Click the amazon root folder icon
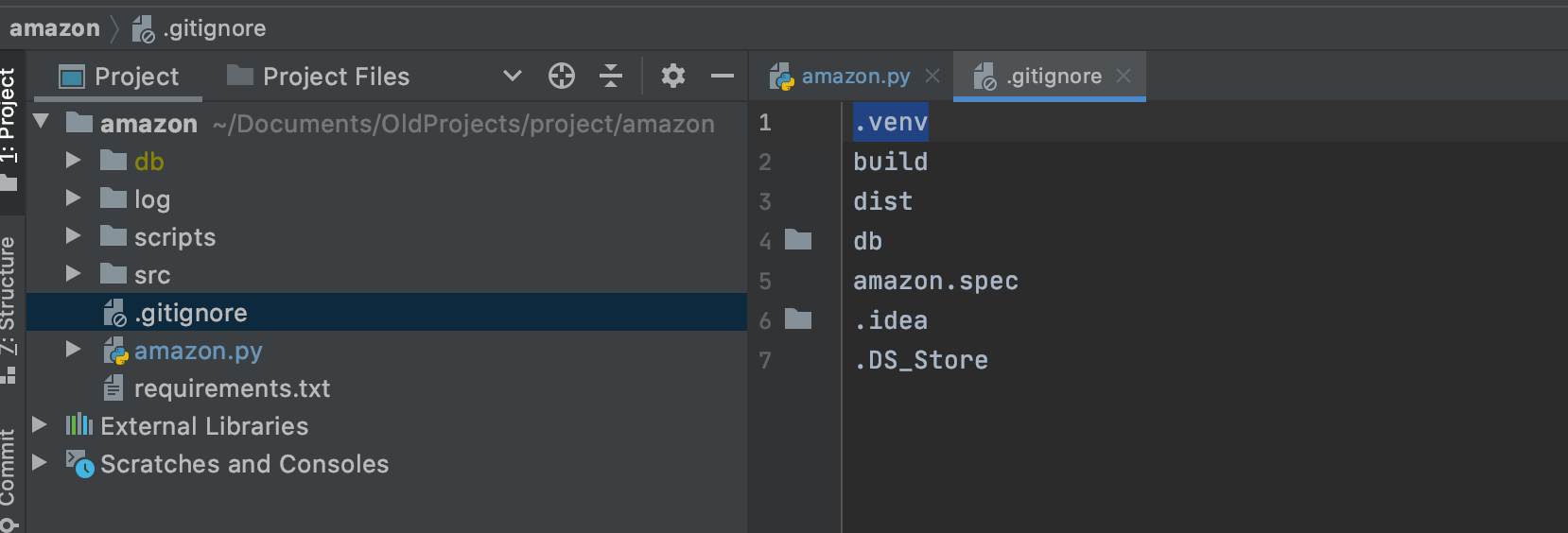This screenshot has height=533, width=1568. (x=79, y=123)
